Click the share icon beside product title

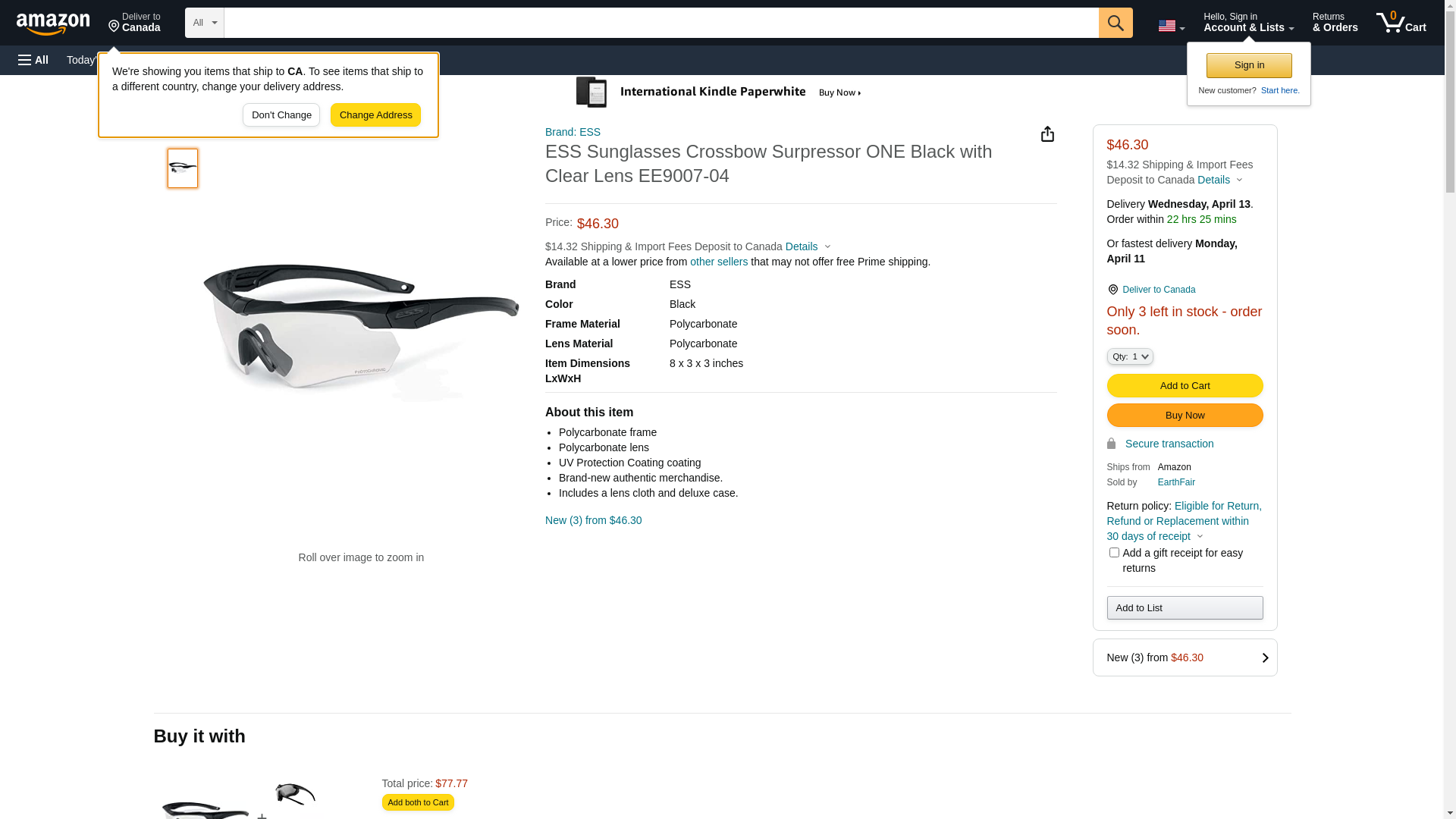[x=1047, y=134]
